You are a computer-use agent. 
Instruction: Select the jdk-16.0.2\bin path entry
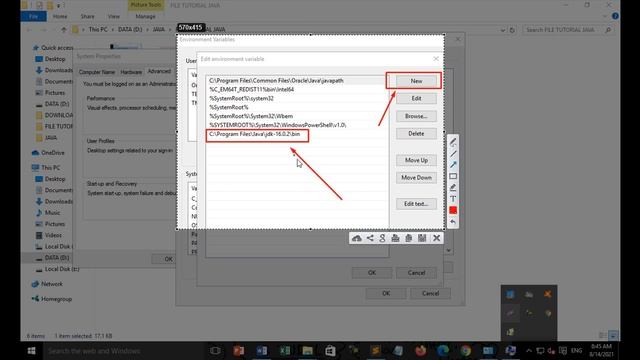click(297, 134)
